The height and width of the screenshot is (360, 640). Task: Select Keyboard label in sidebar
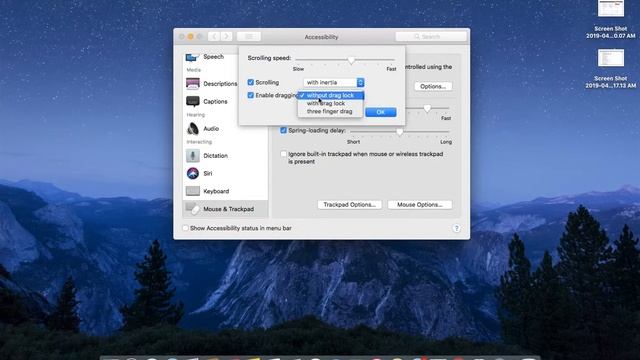216,191
